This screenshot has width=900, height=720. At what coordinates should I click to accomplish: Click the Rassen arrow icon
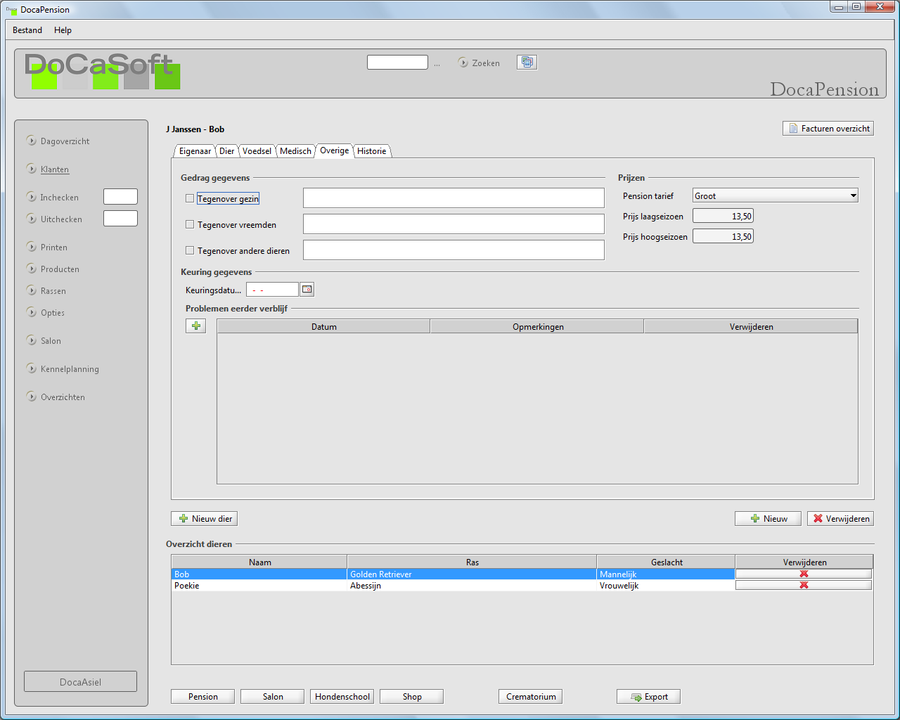pyautogui.click(x=32, y=291)
